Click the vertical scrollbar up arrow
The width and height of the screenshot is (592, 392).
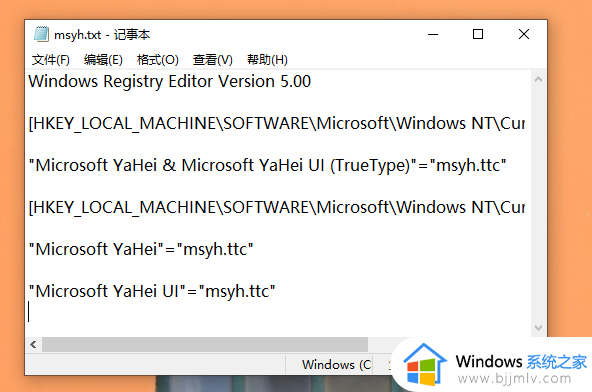pyautogui.click(x=539, y=79)
